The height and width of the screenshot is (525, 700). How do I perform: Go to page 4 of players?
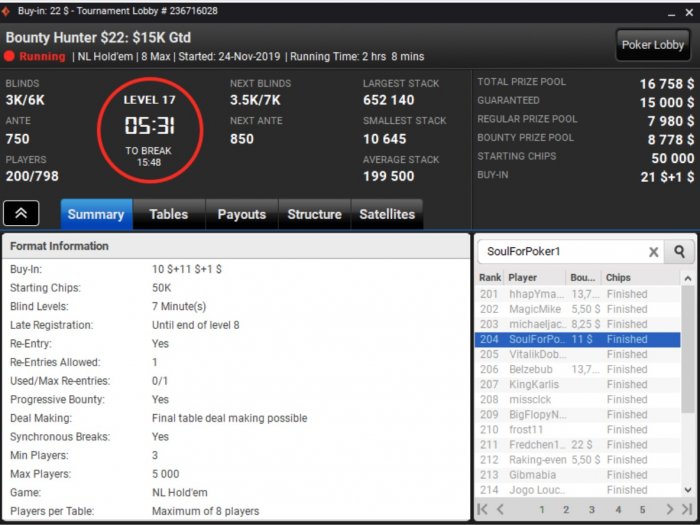click(618, 509)
